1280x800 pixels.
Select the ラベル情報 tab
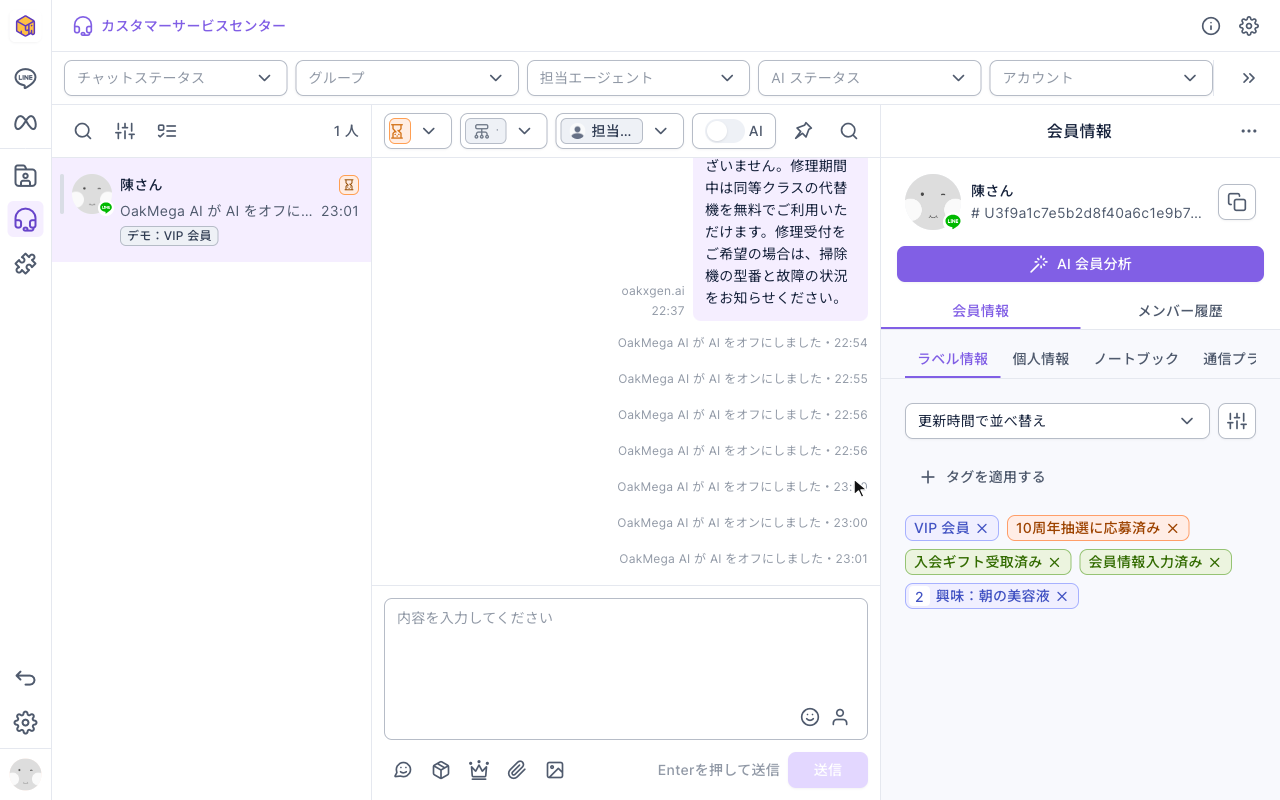pyautogui.click(x=953, y=359)
